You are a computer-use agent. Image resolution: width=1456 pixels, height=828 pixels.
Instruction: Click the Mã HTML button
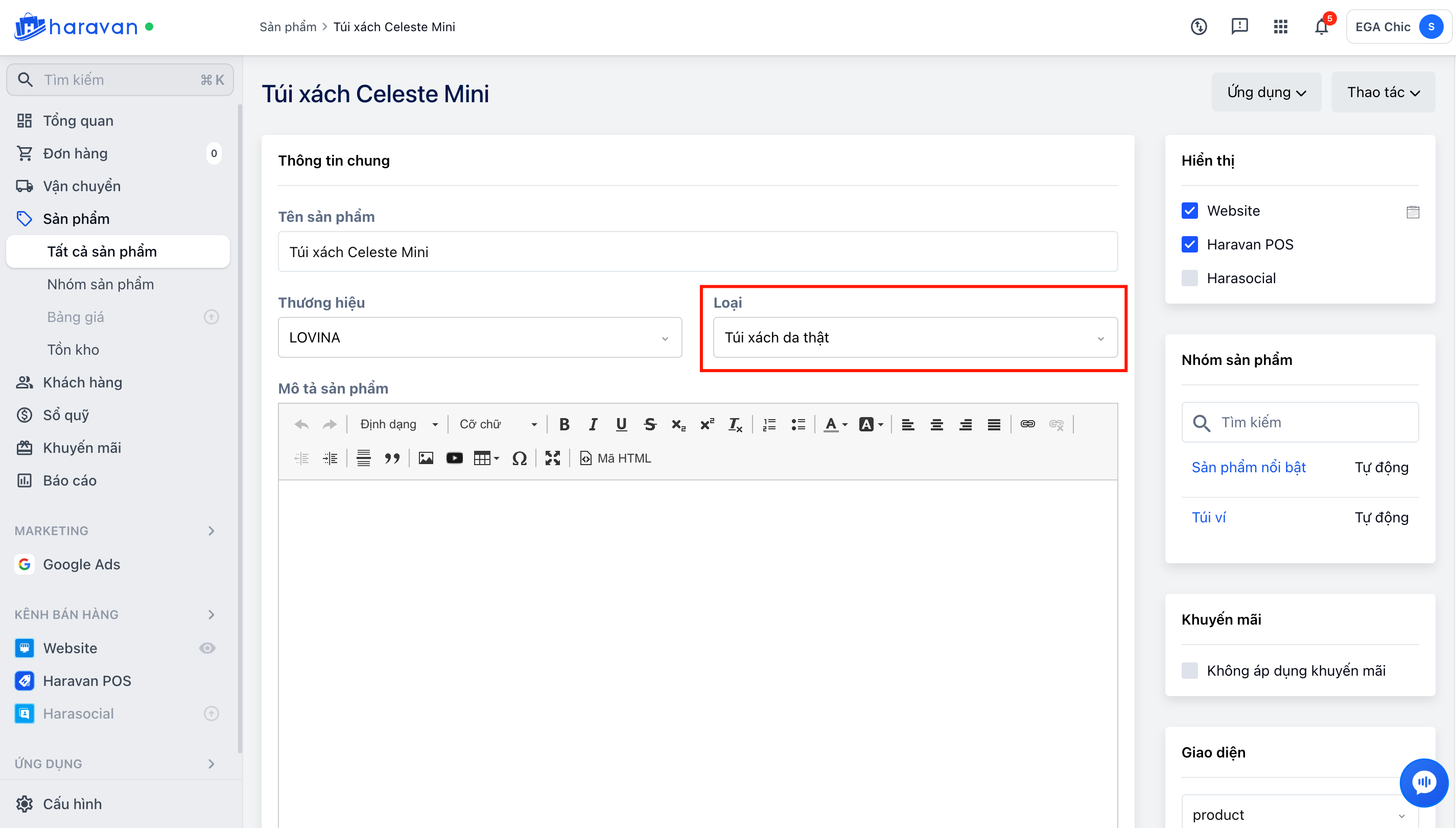point(616,458)
